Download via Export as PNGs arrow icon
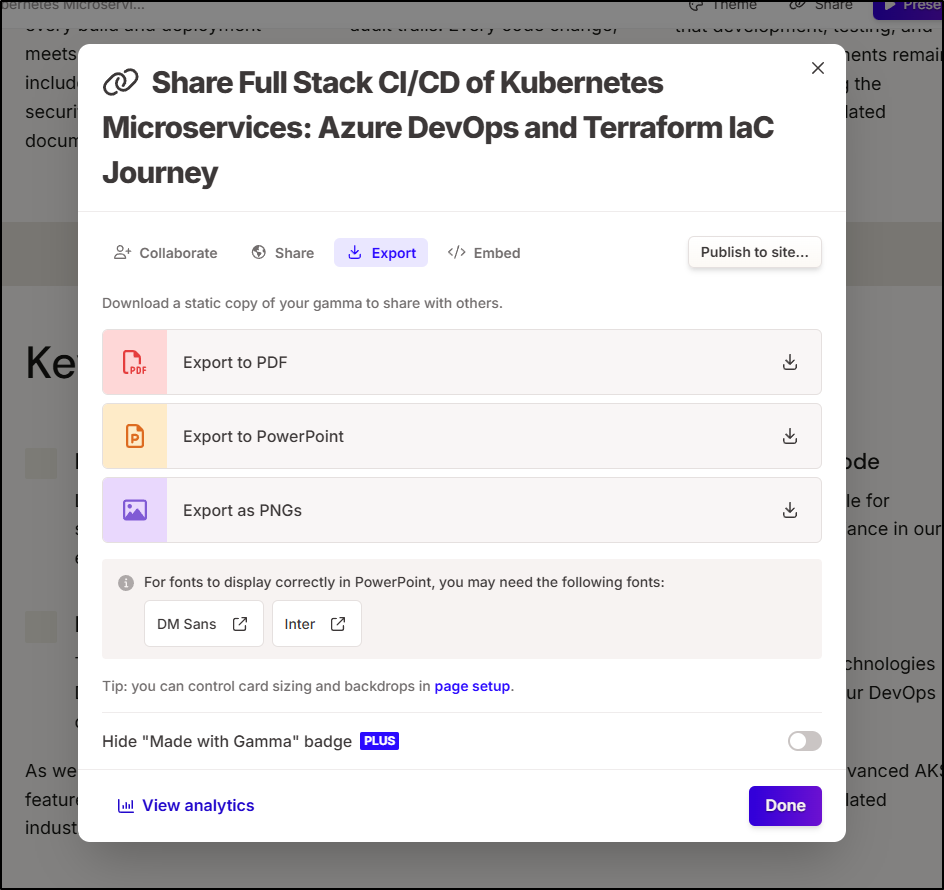This screenshot has width=944, height=890. coord(790,511)
